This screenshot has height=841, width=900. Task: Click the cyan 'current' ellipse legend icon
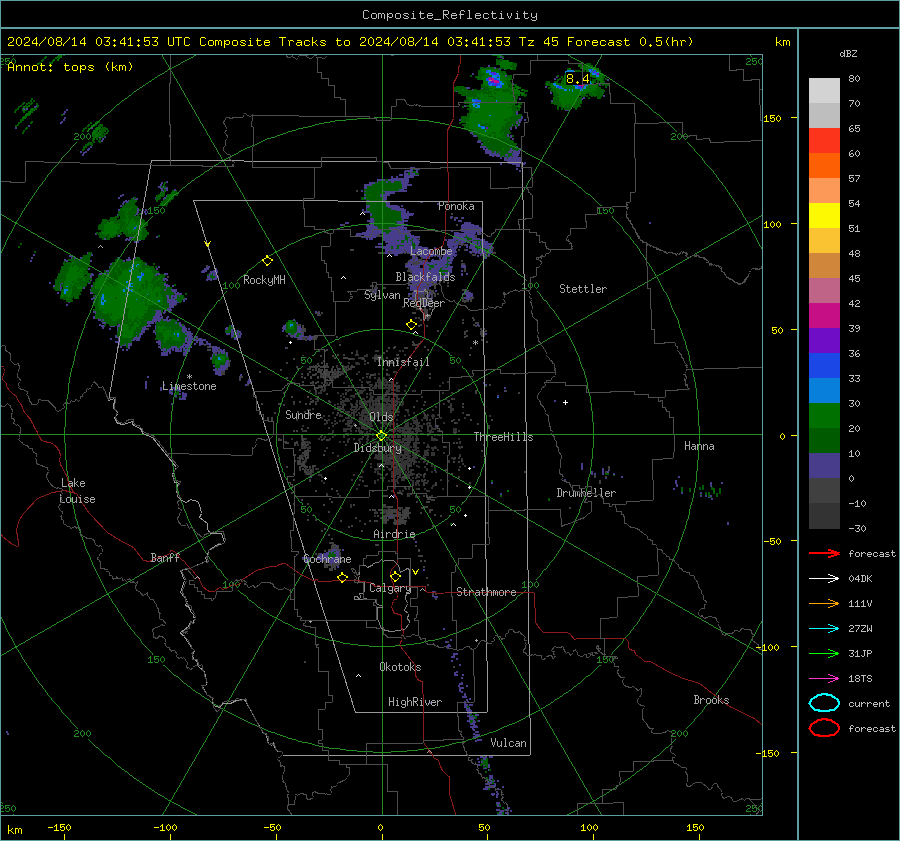(x=824, y=703)
